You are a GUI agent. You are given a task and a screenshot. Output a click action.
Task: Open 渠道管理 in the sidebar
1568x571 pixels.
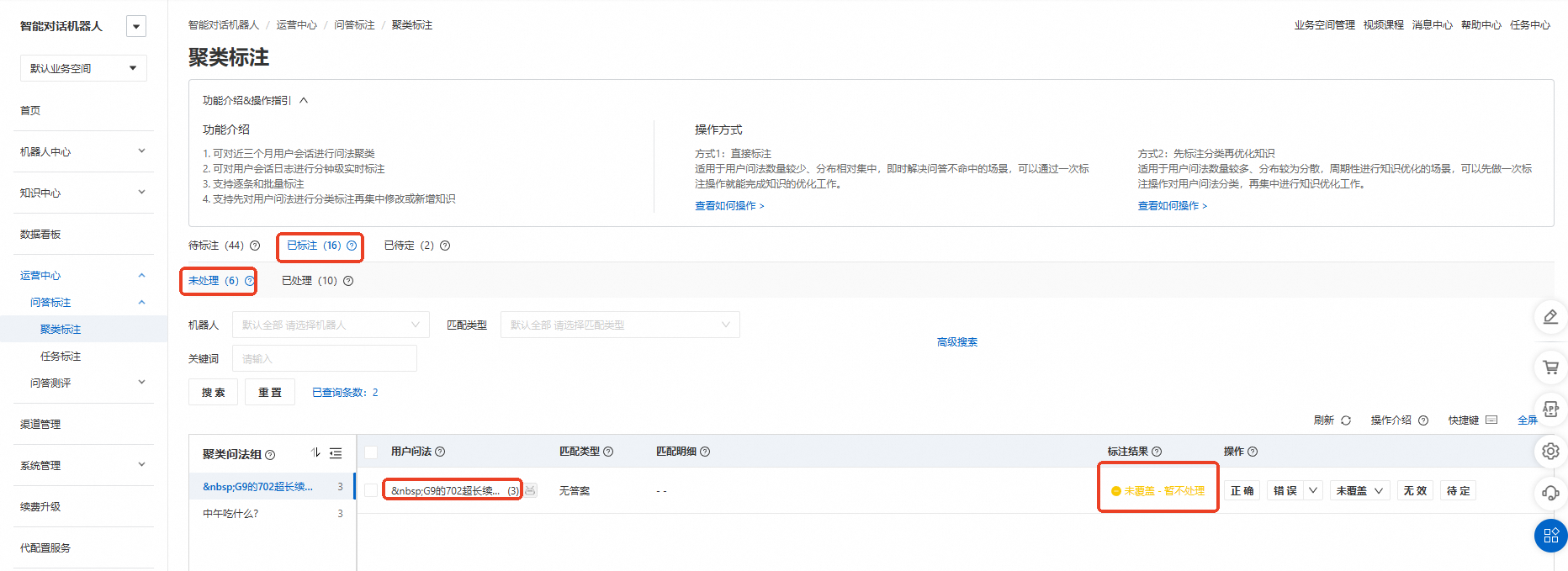point(40,424)
